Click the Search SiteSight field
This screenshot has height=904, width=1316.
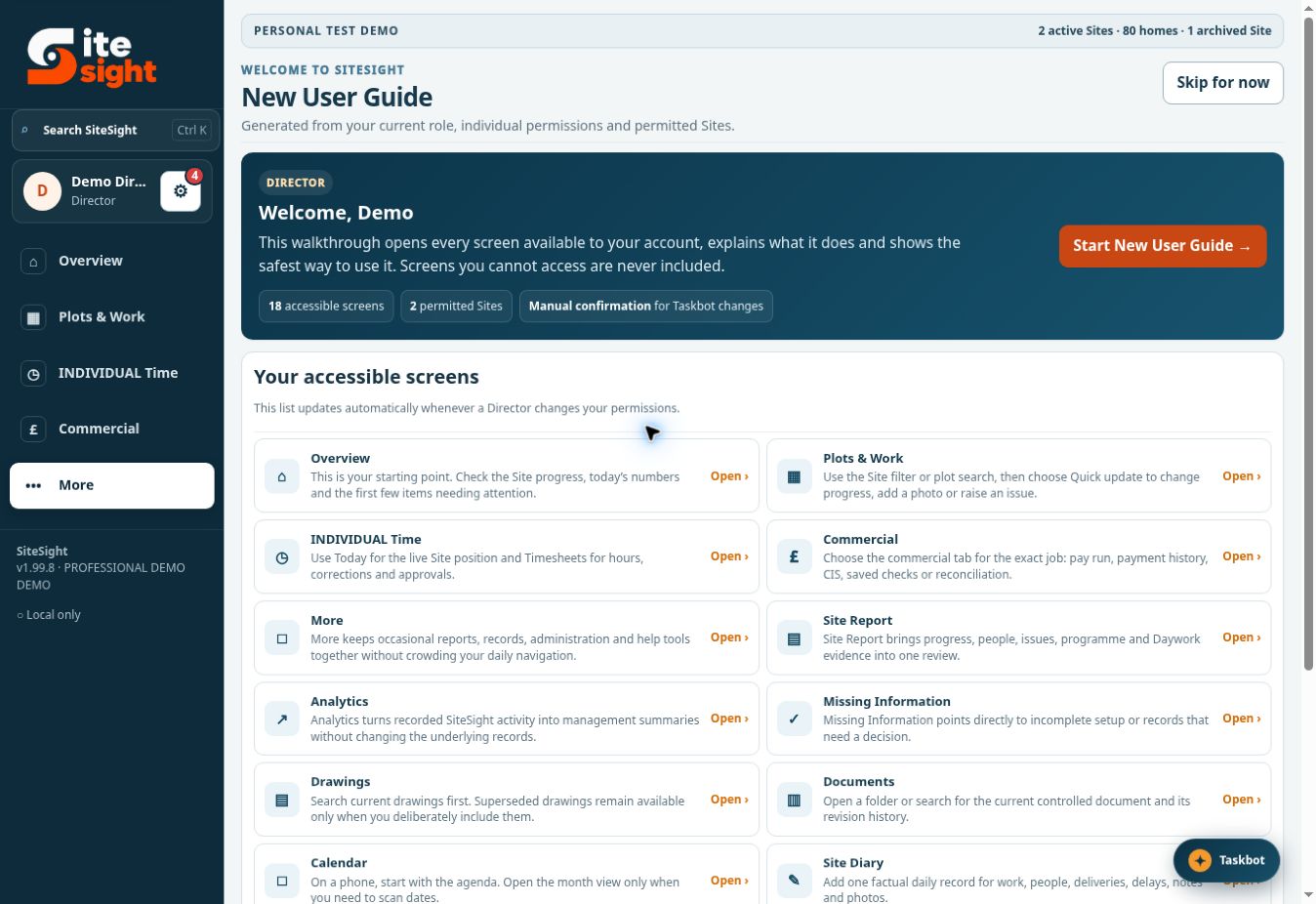click(x=115, y=130)
